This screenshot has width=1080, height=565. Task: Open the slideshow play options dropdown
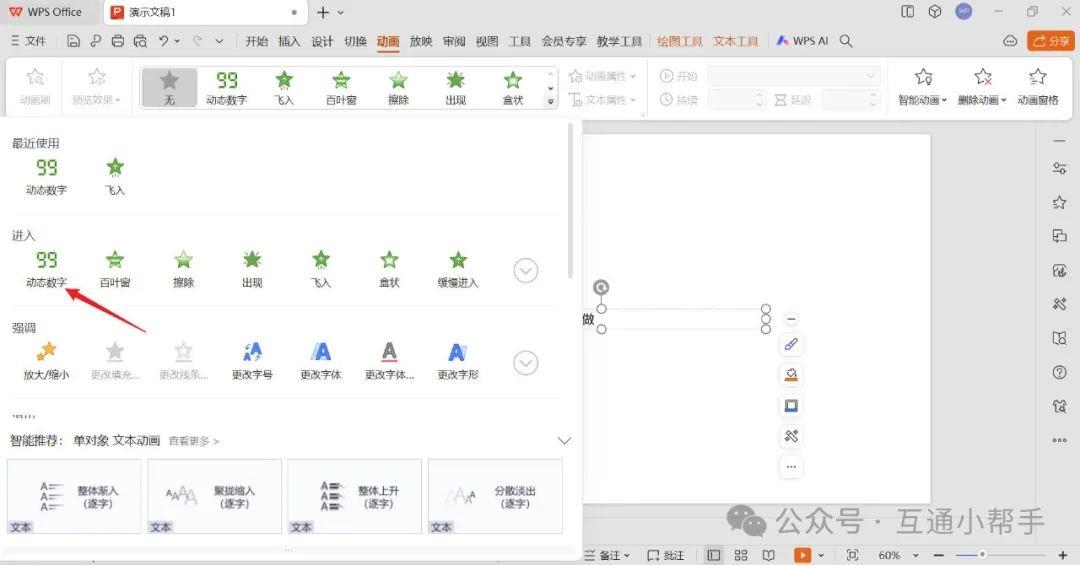(821, 555)
